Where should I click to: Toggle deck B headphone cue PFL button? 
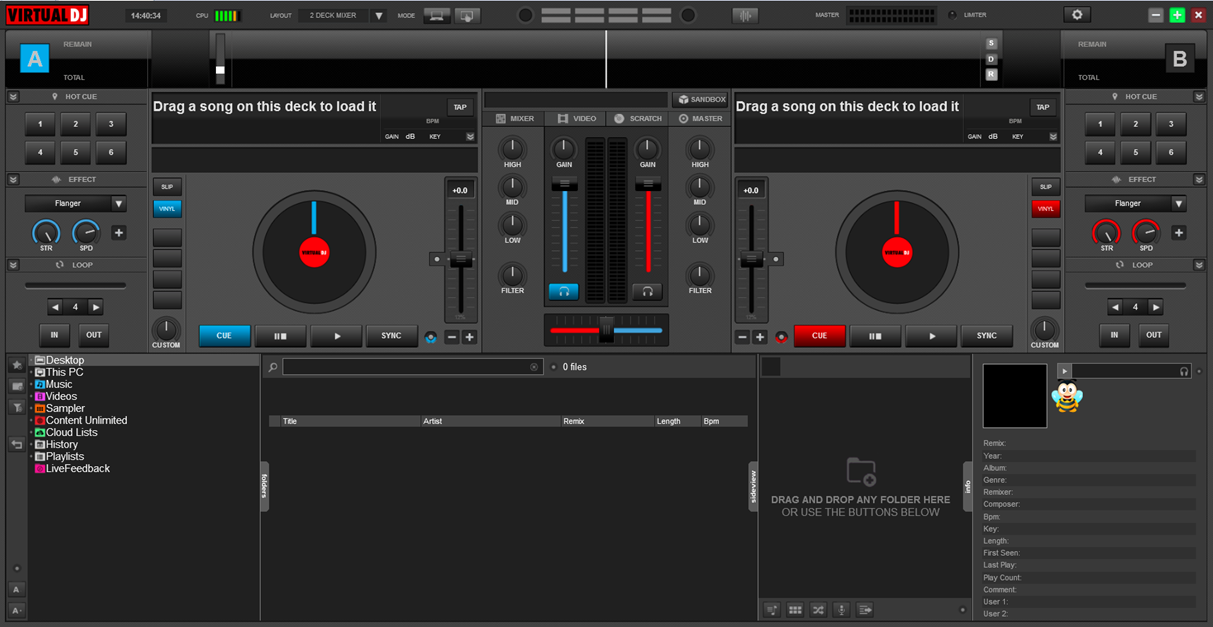coord(647,291)
